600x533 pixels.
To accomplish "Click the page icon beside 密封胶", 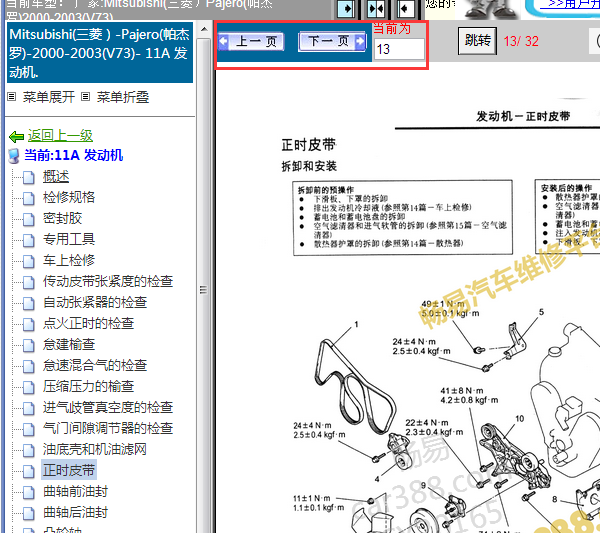I will (28, 219).
